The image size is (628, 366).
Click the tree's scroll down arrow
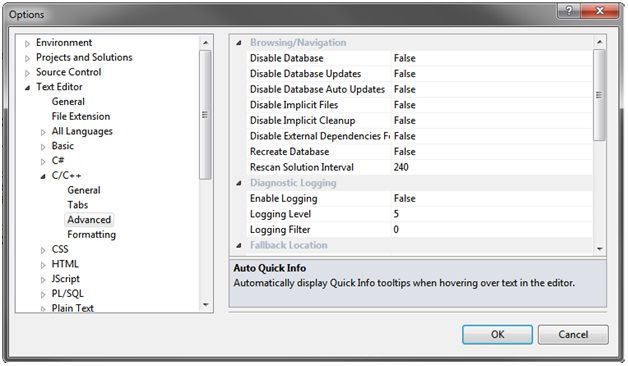point(205,305)
